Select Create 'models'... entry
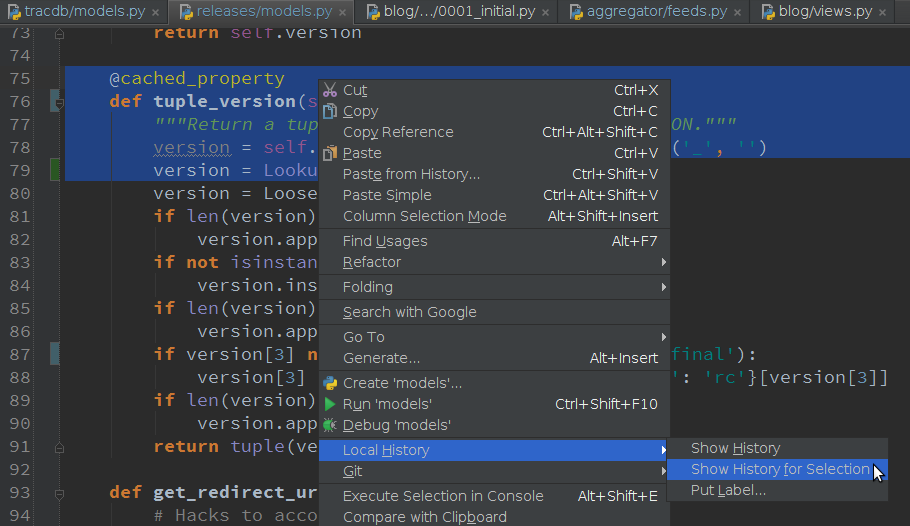The width and height of the screenshot is (910, 526). 494,383
